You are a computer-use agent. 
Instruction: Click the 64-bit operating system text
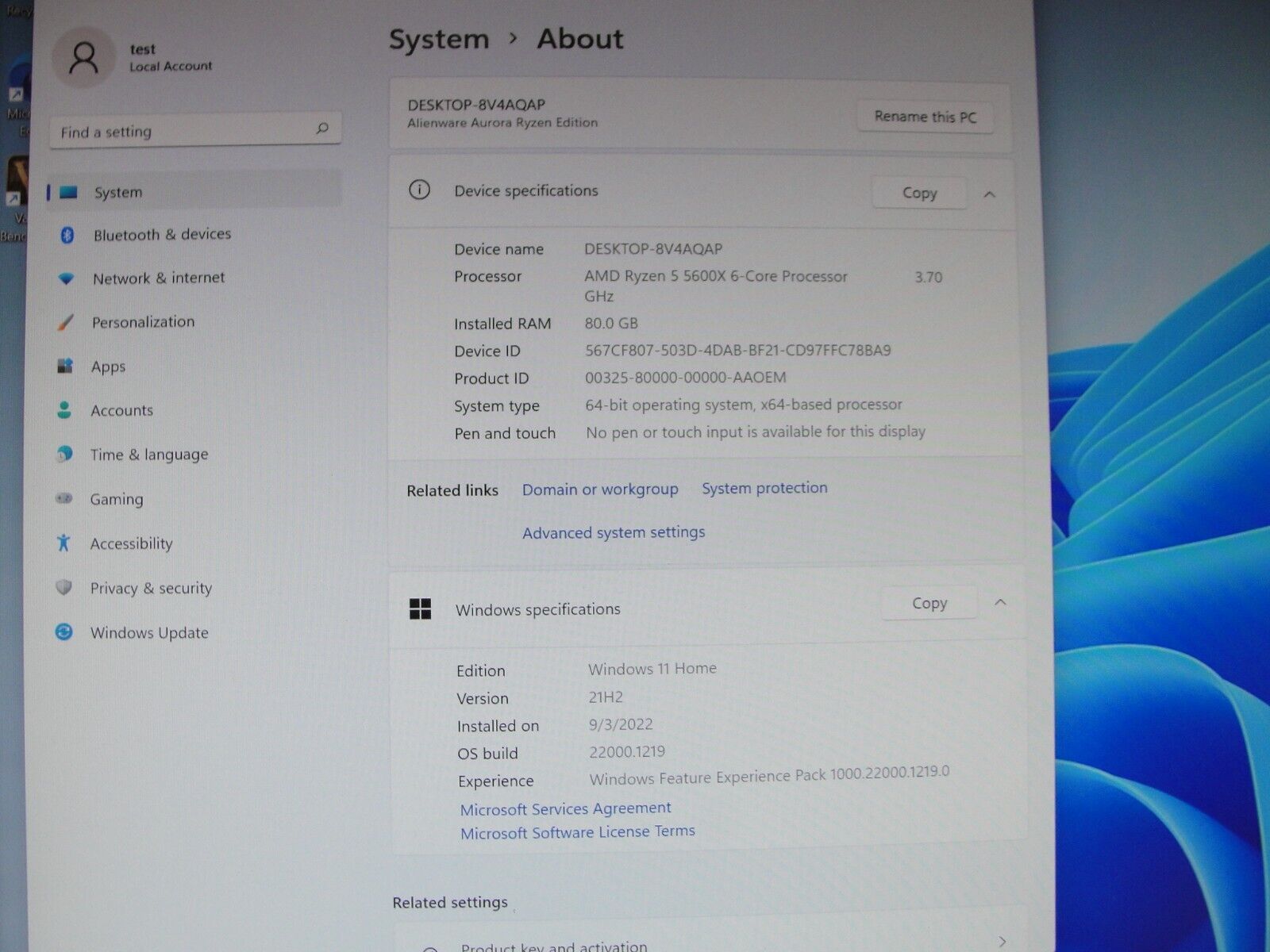[744, 405]
